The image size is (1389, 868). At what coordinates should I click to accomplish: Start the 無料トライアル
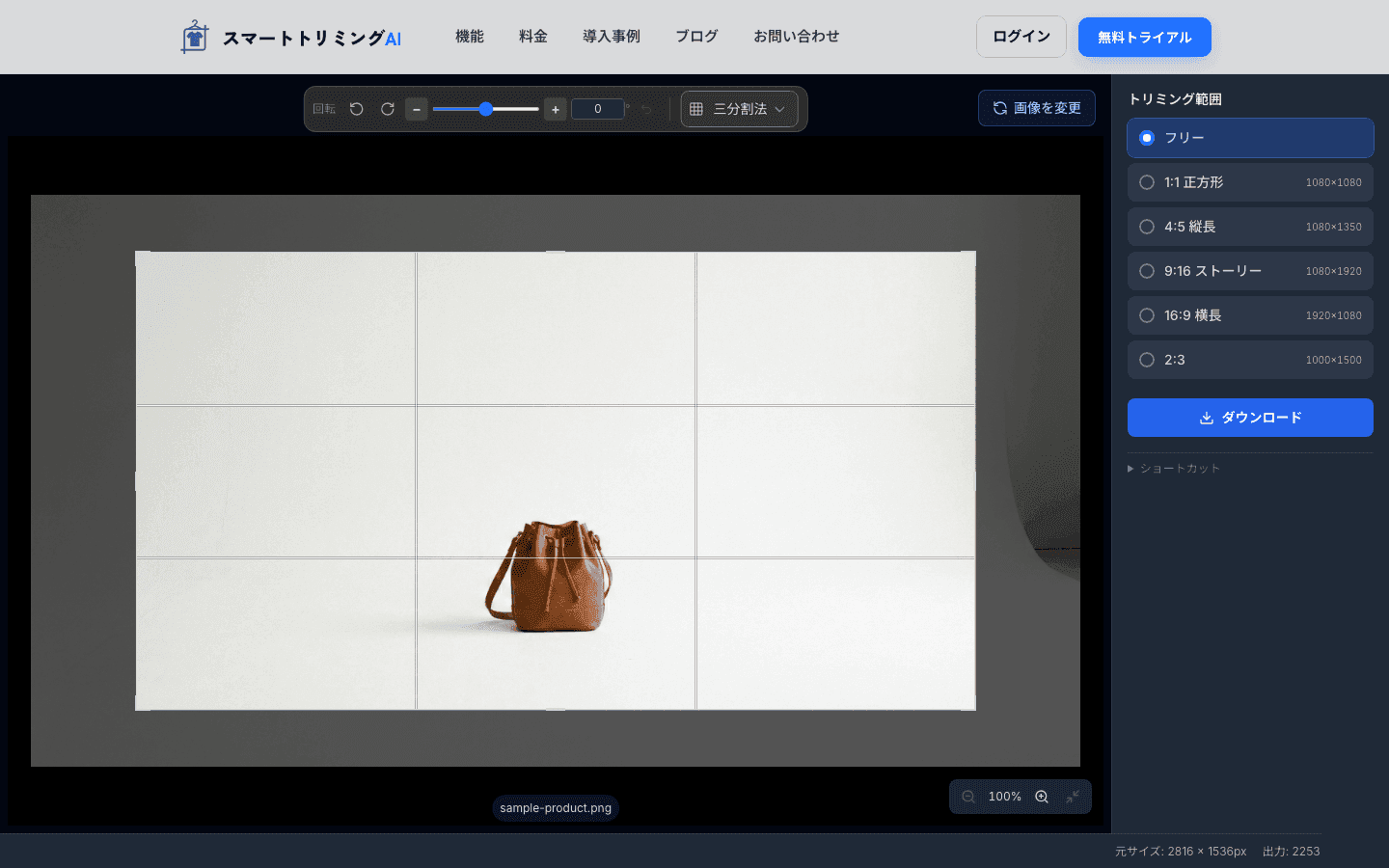1145,37
